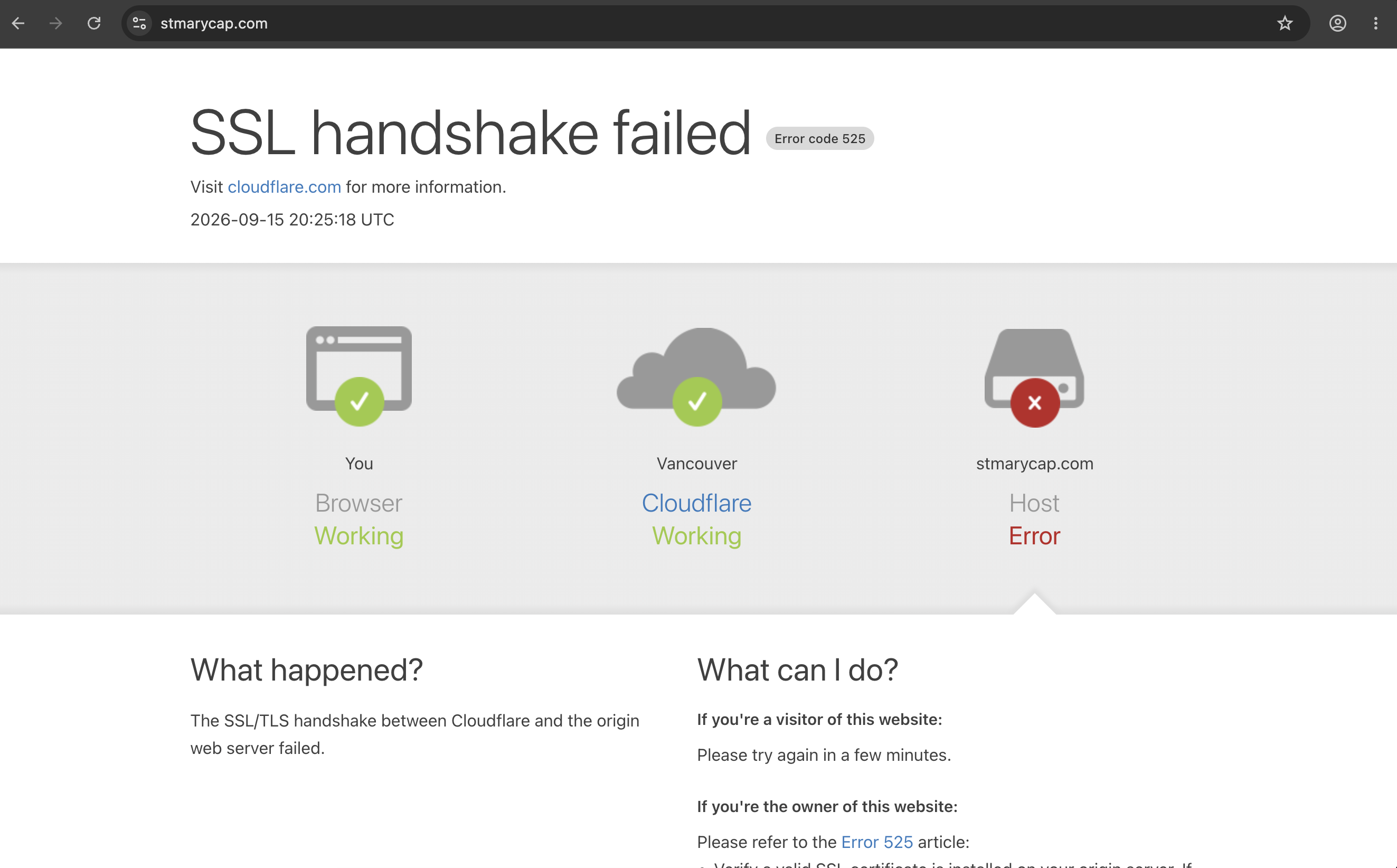Click the browser forward arrow

pos(55,24)
